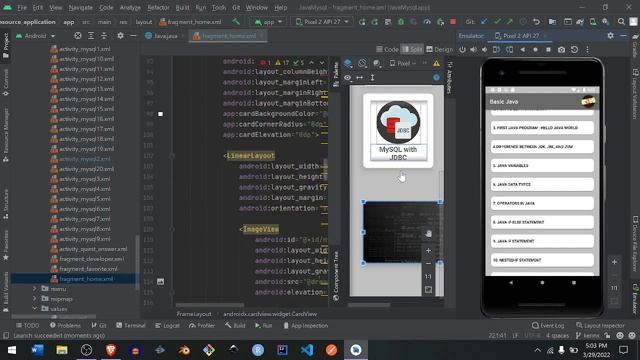Open Search Everywhere magnifier icon
This screenshot has width=640, height=360.
click(621, 22)
